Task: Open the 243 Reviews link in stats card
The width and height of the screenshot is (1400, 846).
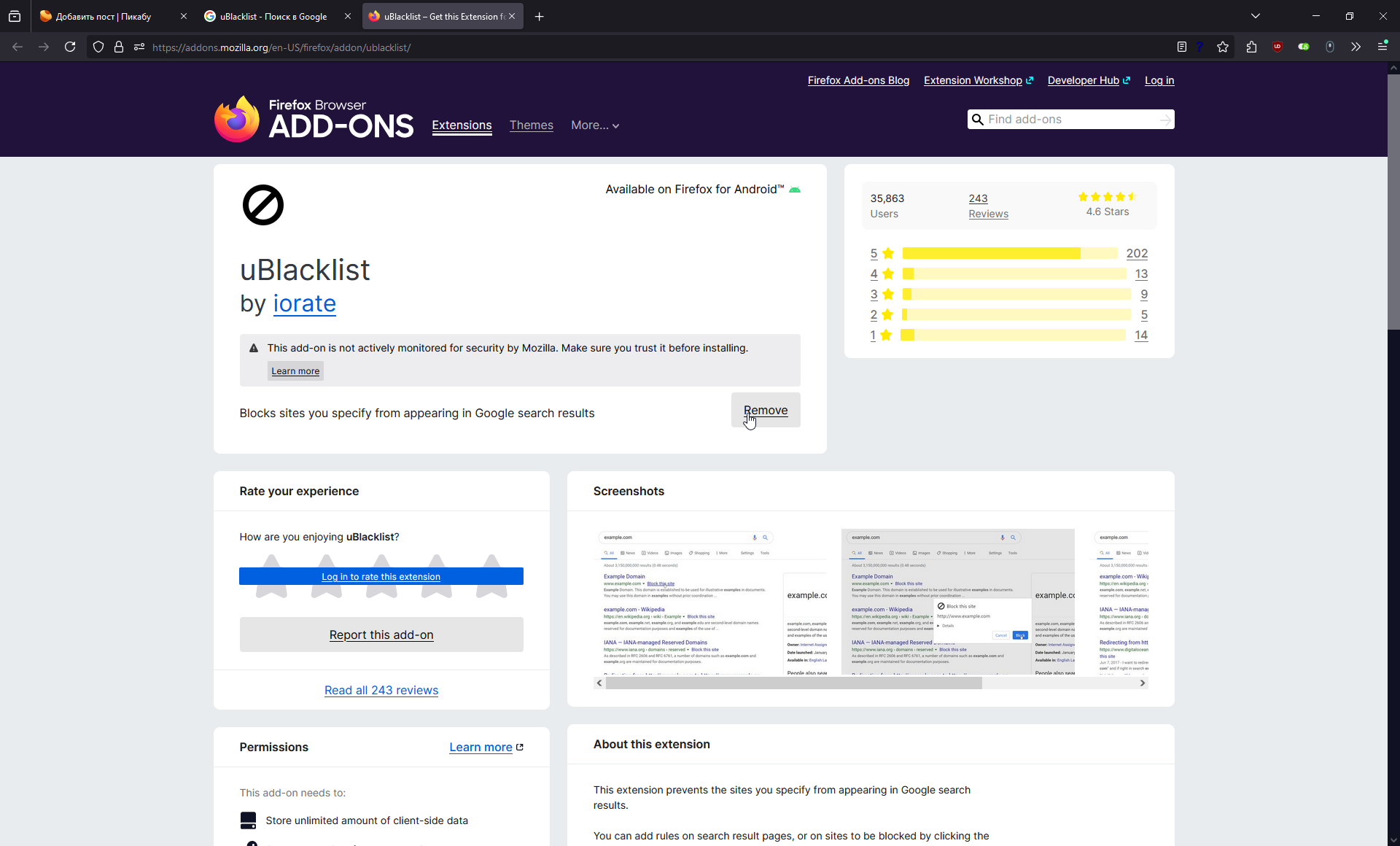Action: pos(988,206)
